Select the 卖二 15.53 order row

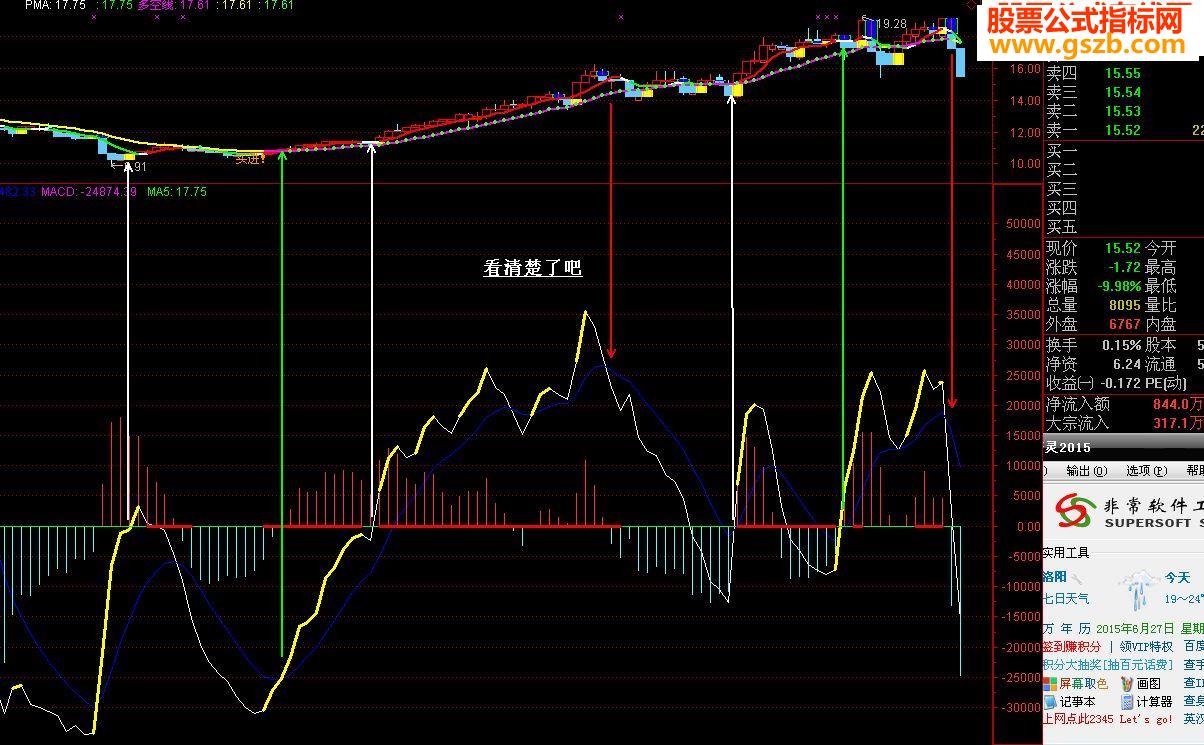[x=1124, y=111]
